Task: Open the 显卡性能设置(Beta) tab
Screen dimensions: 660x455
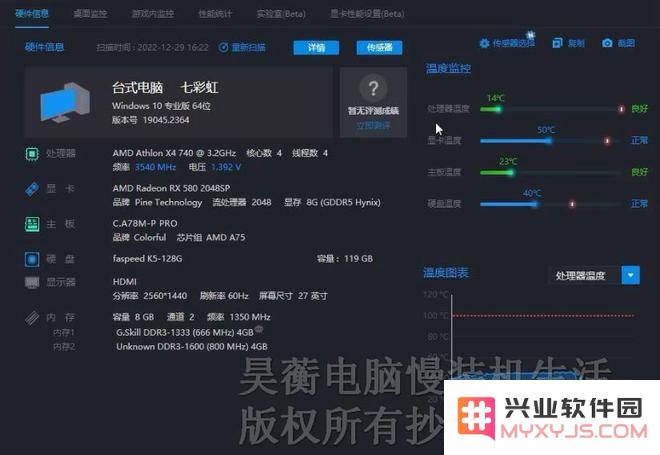Action: pyautogui.click(x=367, y=14)
